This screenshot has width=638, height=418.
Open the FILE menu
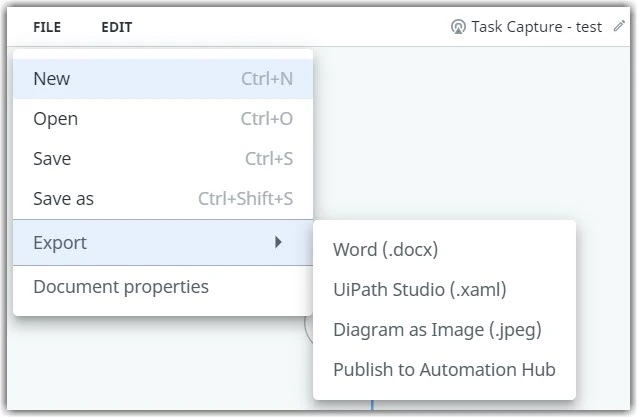click(x=47, y=27)
